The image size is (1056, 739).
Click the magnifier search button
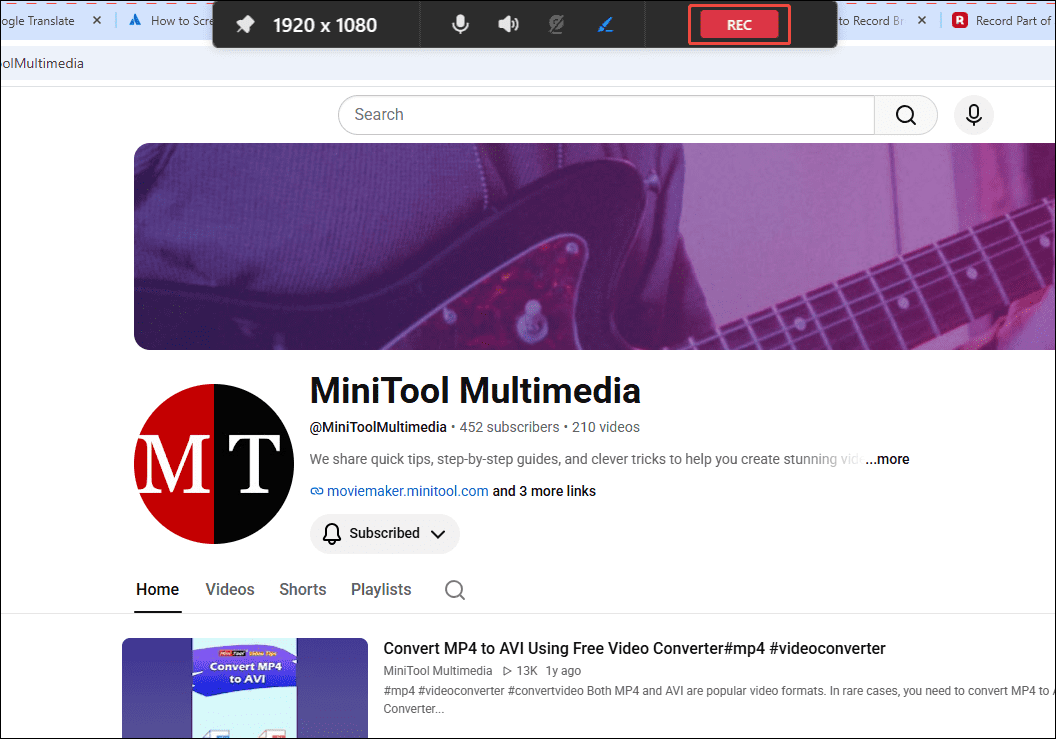click(x=906, y=115)
